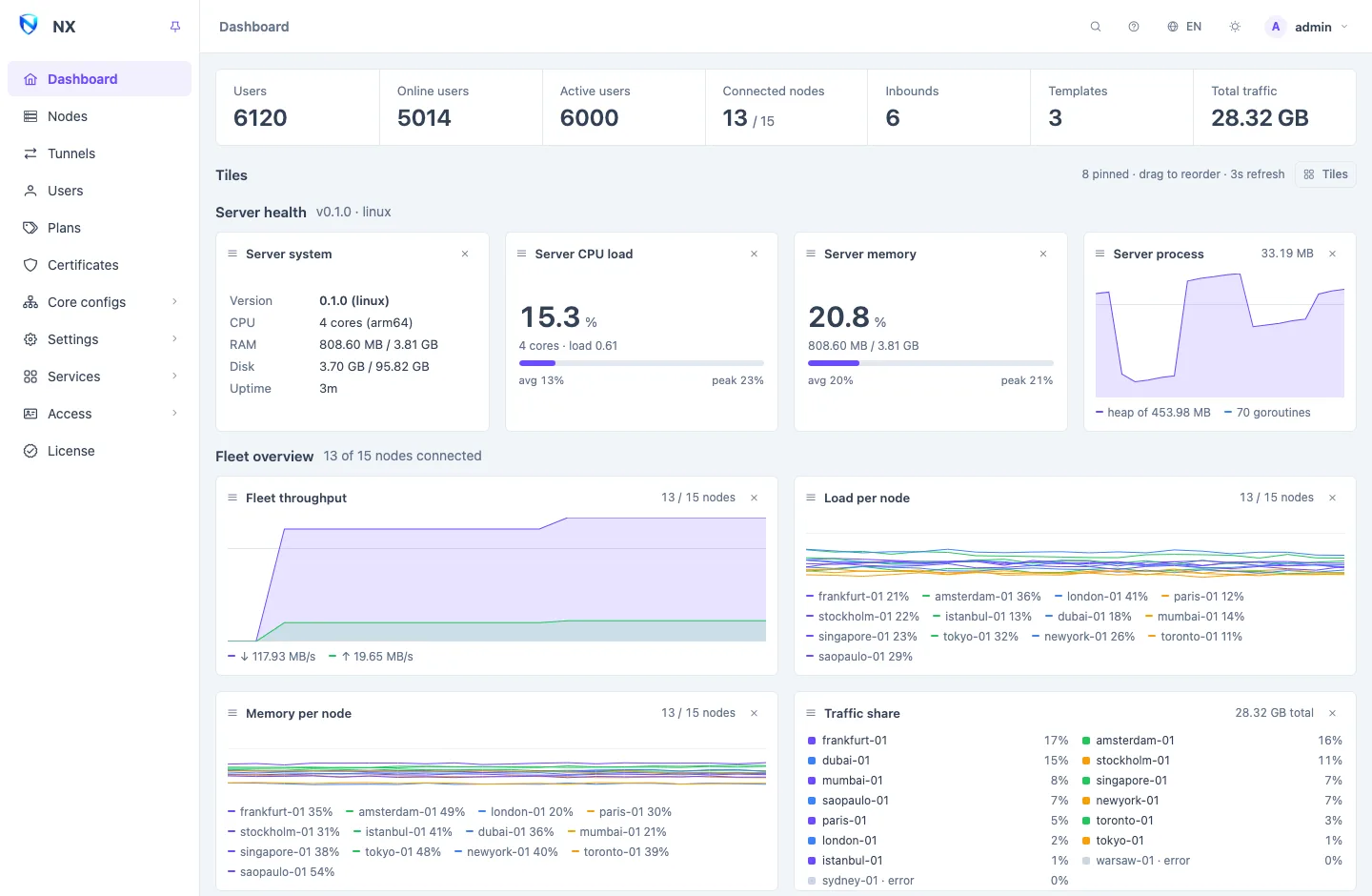Grab the Fleet throughput tile drag handle
Screen dimensions: 1372x896
click(232, 498)
